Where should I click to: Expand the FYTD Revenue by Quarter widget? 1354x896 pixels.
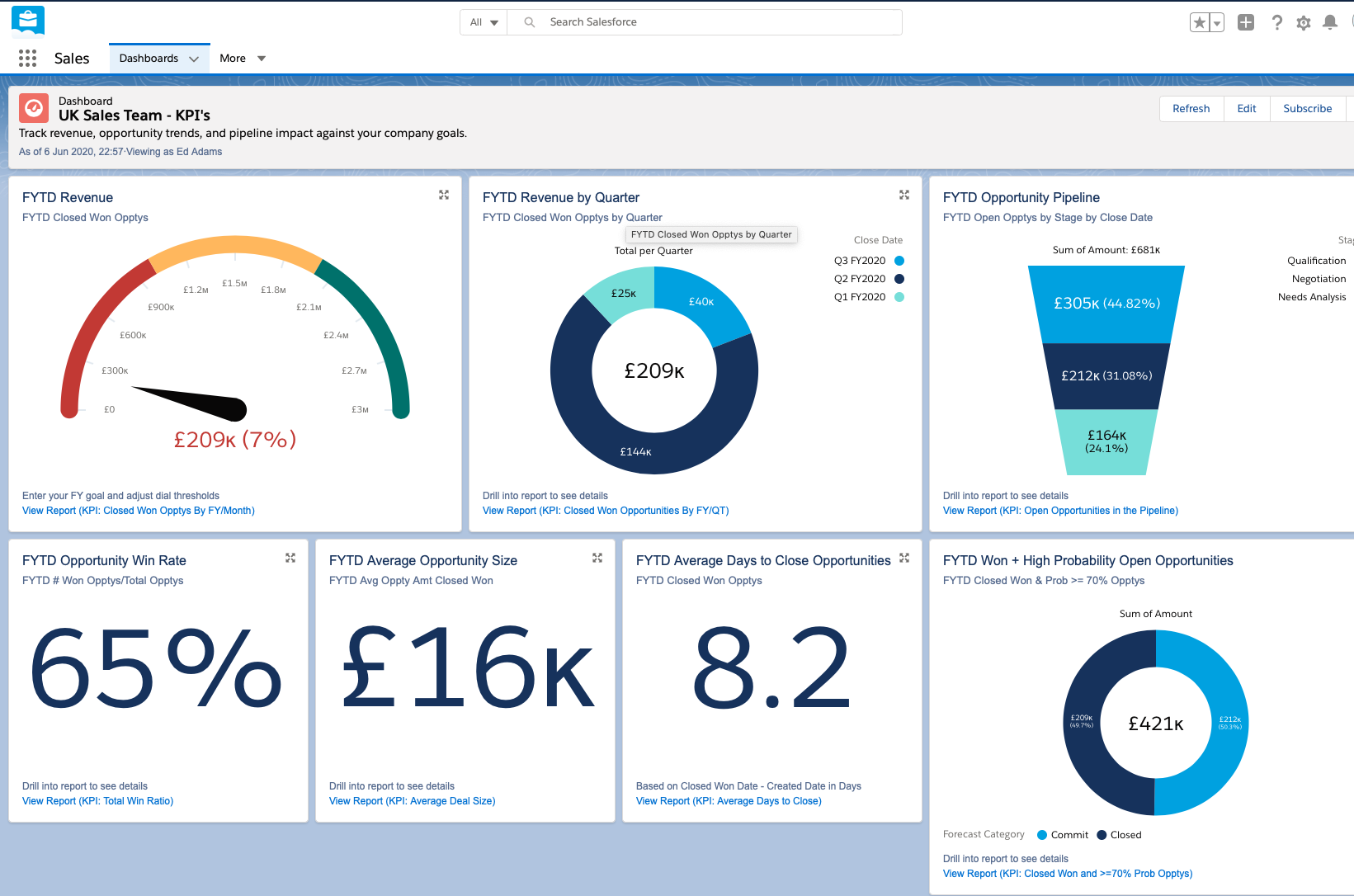click(904, 195)
